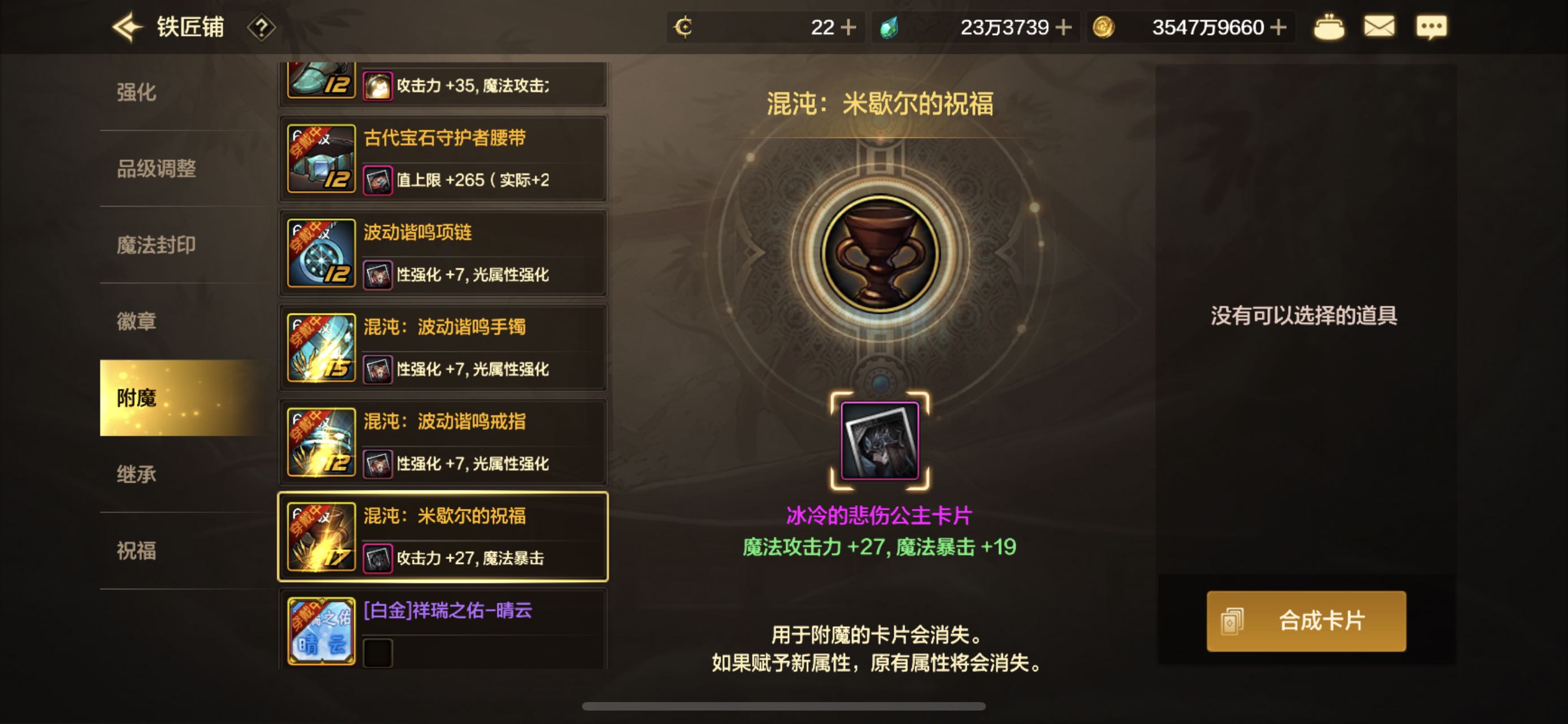Open the chat bubble icon
Image resolution: width=1568 pixels, height=724 pixels.
[x=1431, y=27]
